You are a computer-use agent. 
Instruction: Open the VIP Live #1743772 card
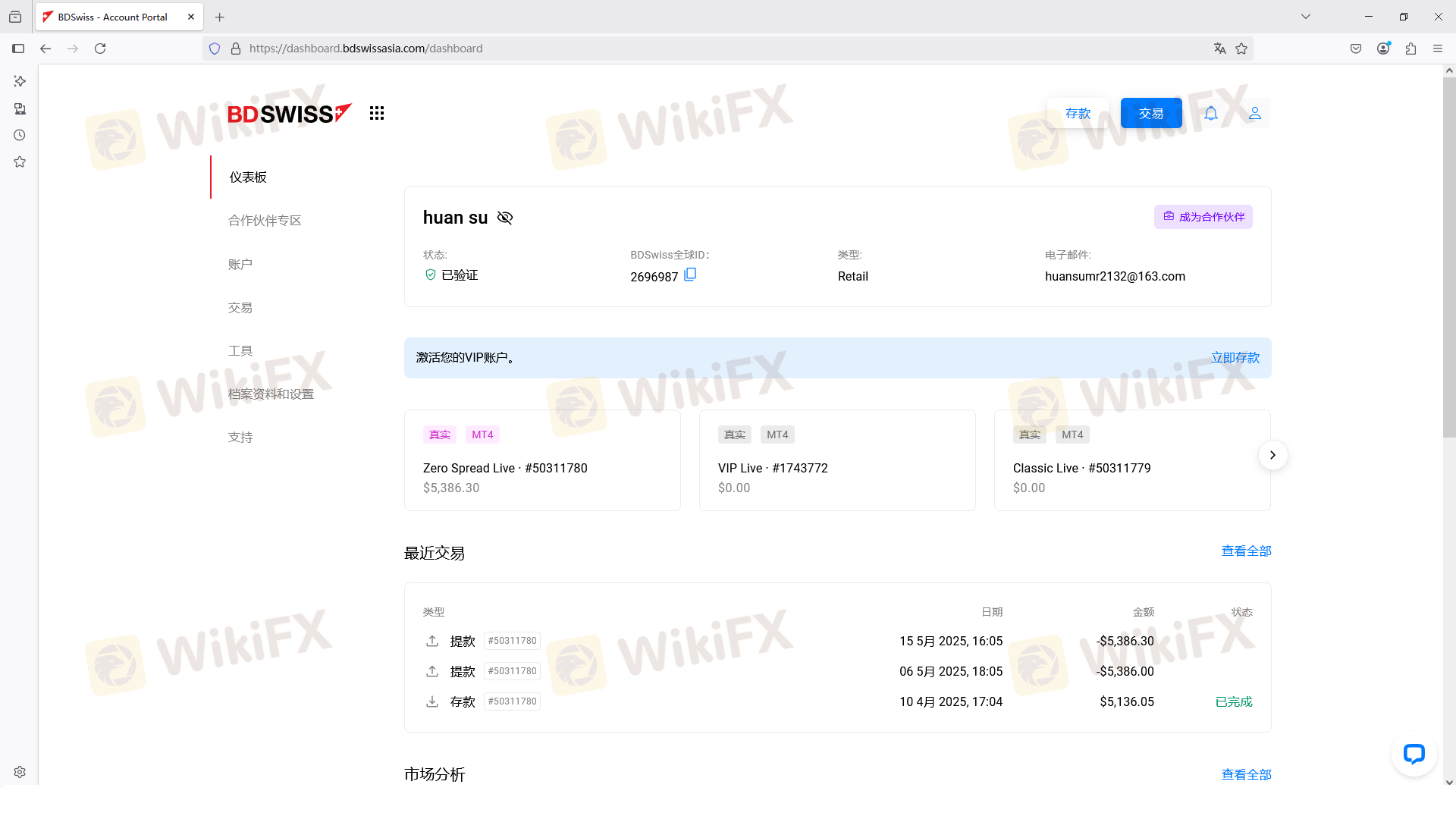click(837, 460)
